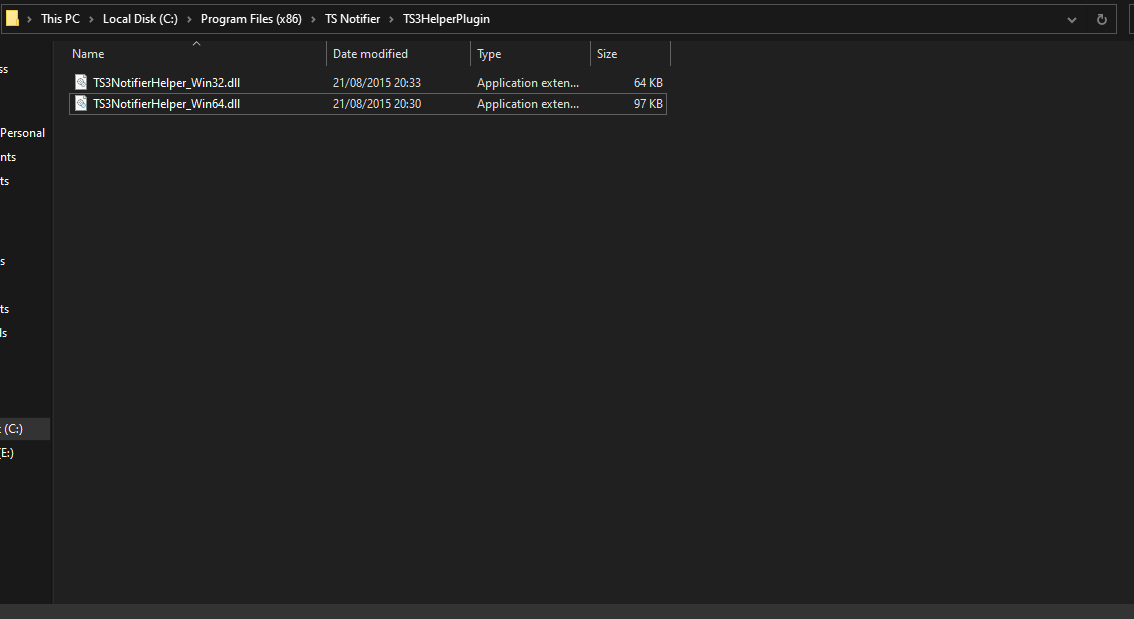1134x619 pixels.
Task: Select file name TS3NotifierHelper_Win32.dll
Action: [166, 83]
